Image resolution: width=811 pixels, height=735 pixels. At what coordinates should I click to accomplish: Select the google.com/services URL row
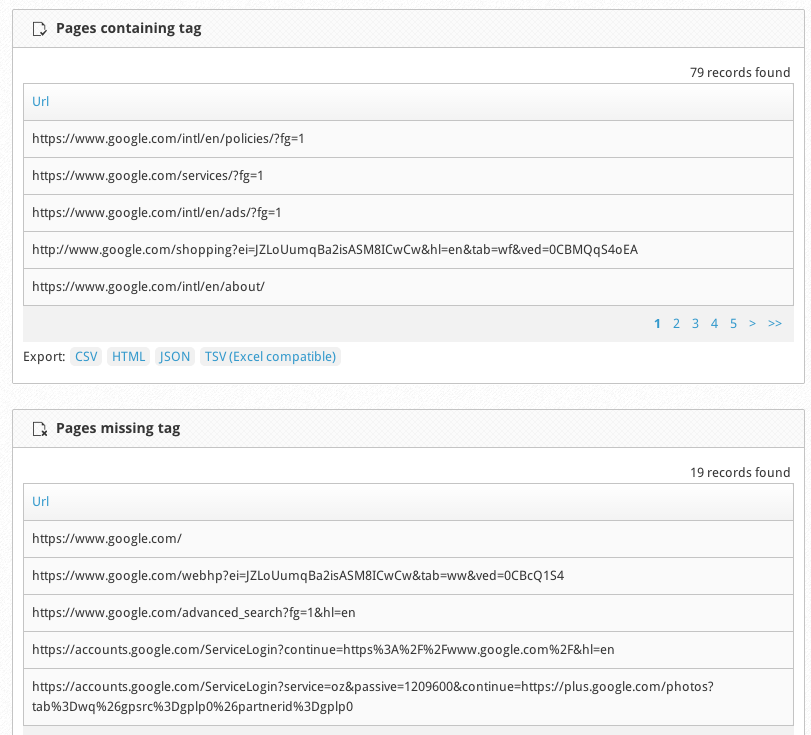(408, 176)
